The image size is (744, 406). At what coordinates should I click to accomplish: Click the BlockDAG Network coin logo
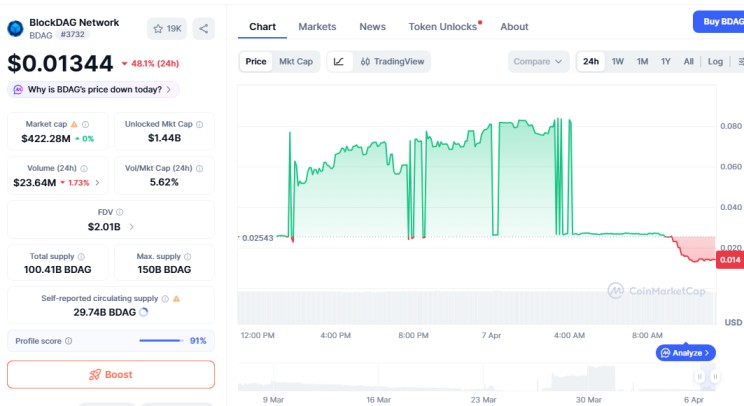tap(15, 28)
